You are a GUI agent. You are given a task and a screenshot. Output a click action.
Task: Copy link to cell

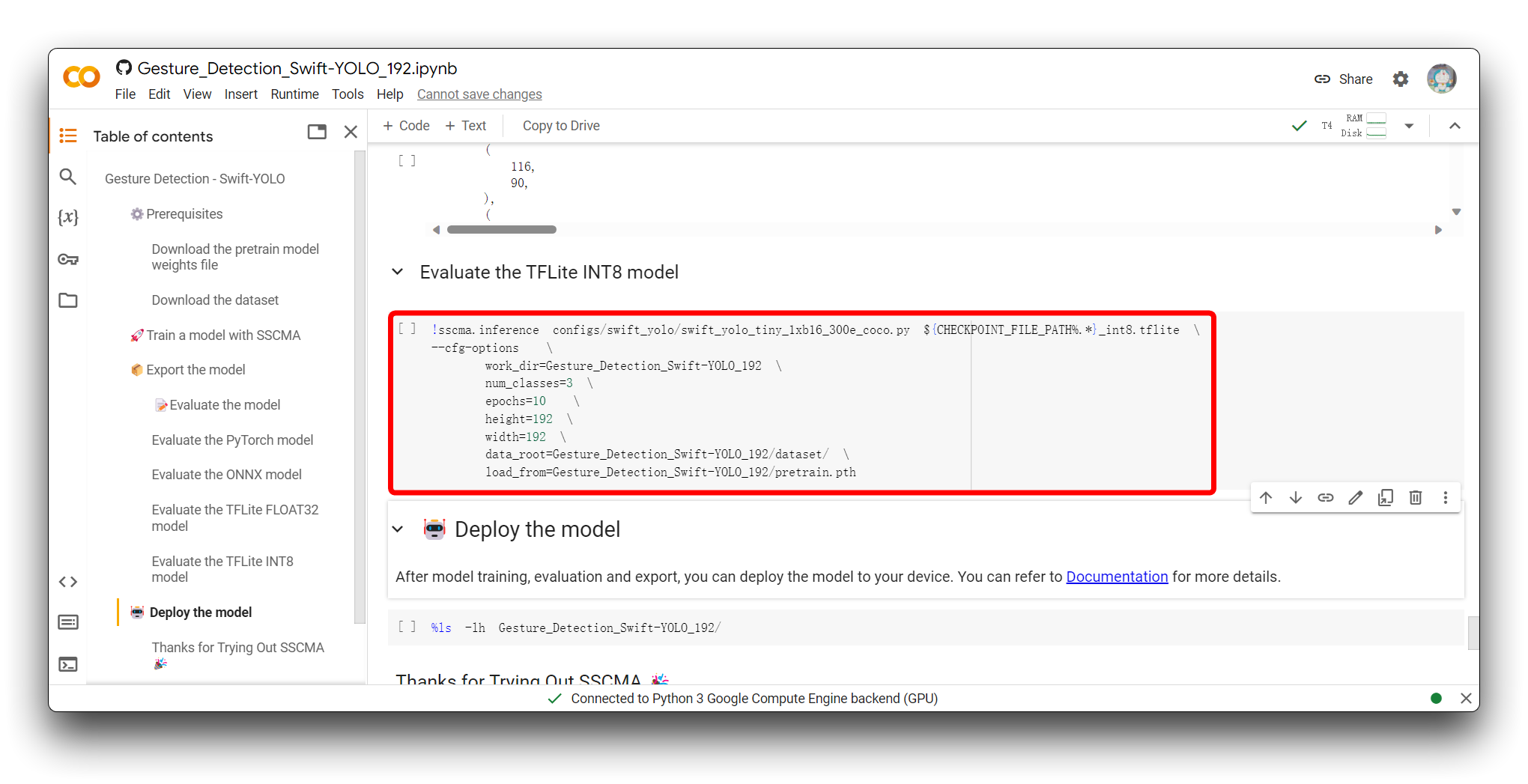1326,498
